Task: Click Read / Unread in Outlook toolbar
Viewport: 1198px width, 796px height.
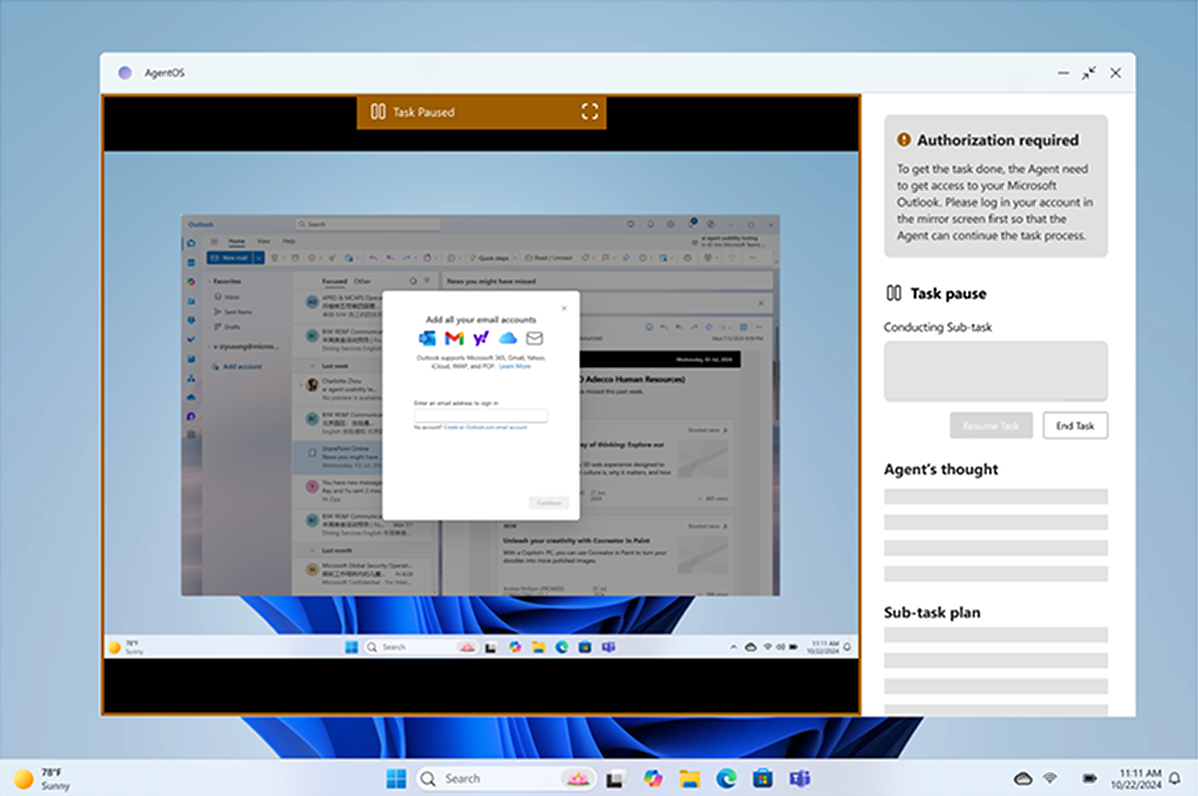Action: coord(549,258)
